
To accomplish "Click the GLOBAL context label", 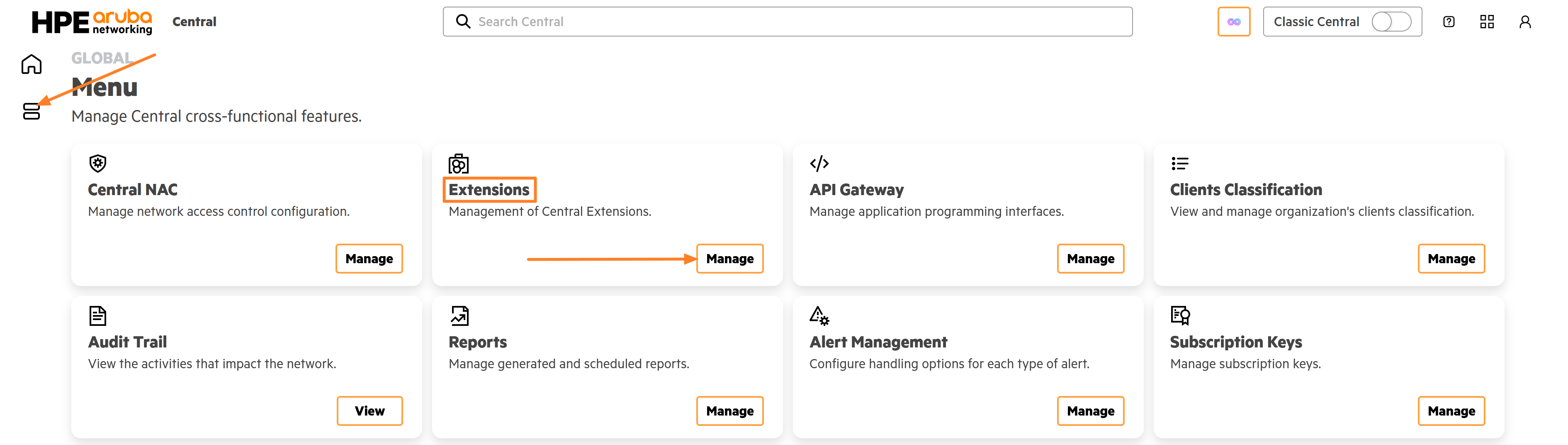I will tap(102, 58).
